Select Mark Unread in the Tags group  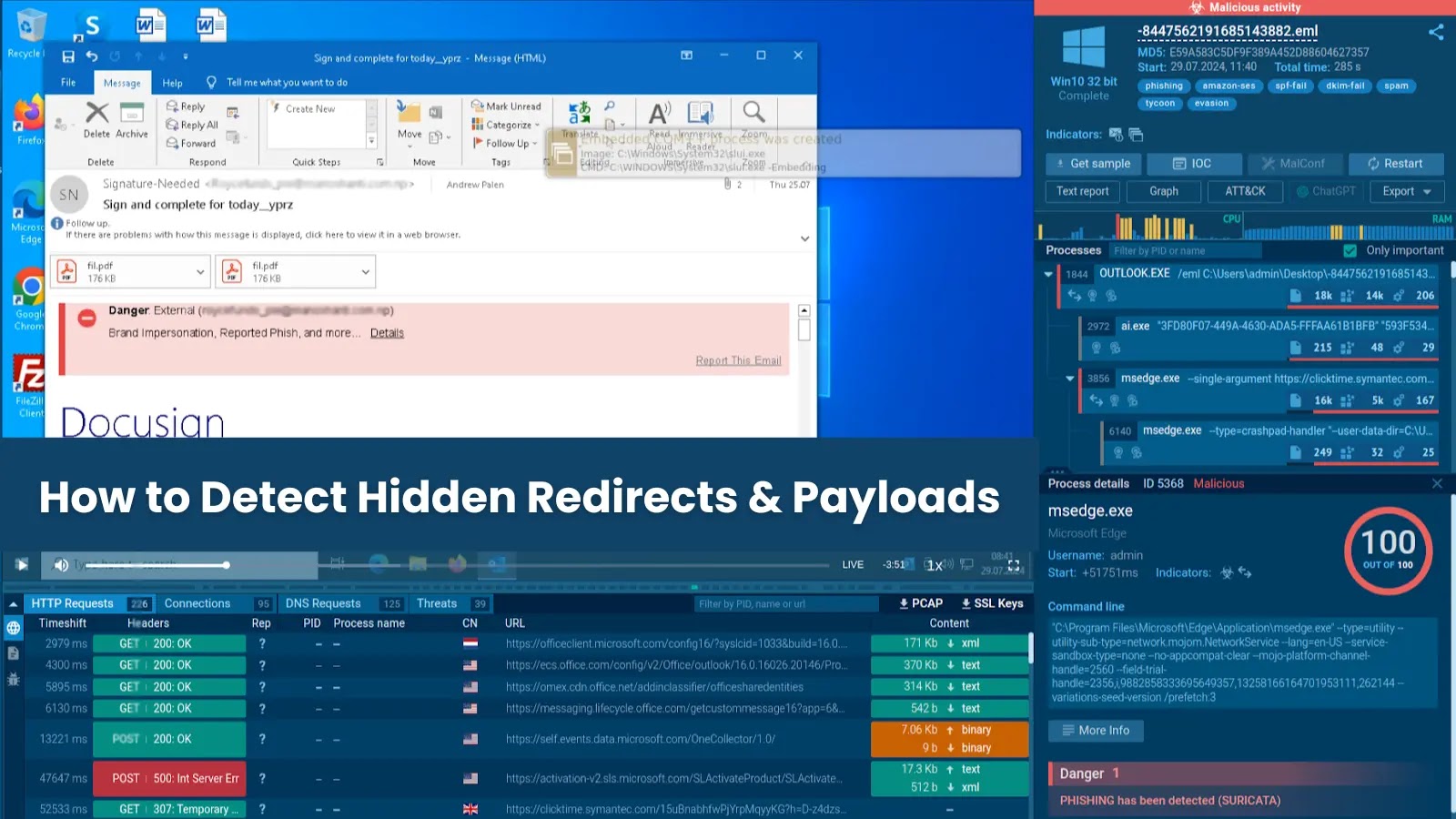(507, 106)
